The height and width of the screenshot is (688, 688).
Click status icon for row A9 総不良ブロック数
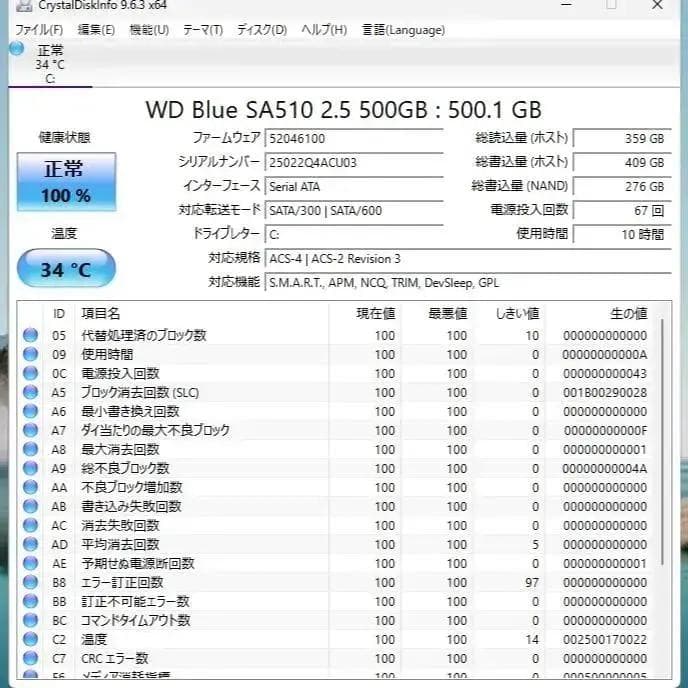30,468
